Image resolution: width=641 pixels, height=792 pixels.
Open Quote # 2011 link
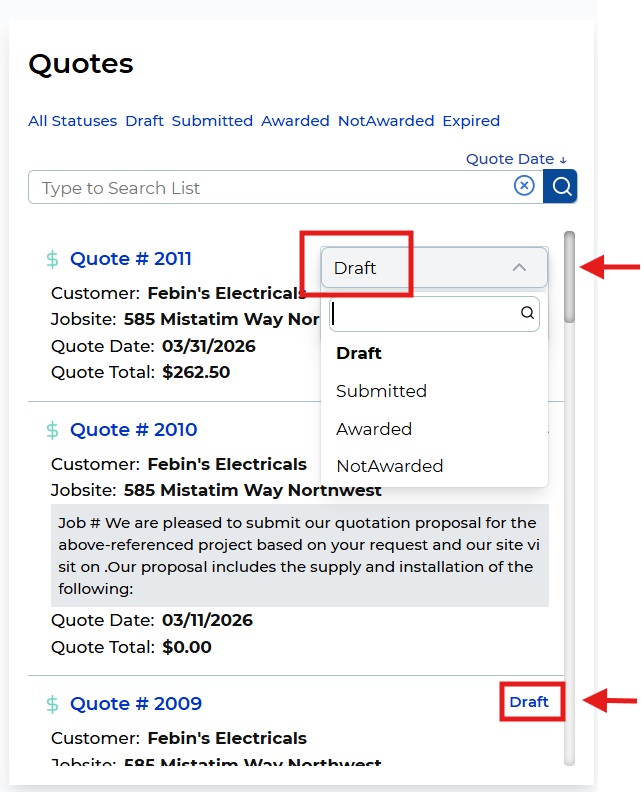pyautogui.click(x=130, y=259)
